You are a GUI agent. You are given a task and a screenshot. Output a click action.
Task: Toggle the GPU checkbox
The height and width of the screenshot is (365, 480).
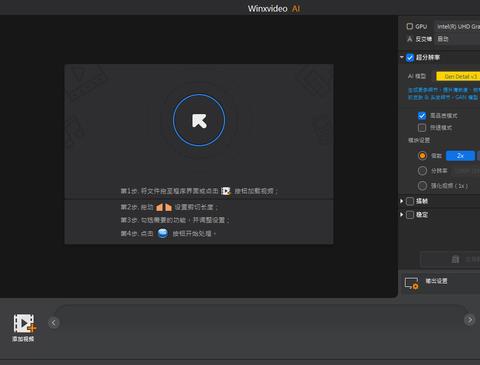(410, 26)
